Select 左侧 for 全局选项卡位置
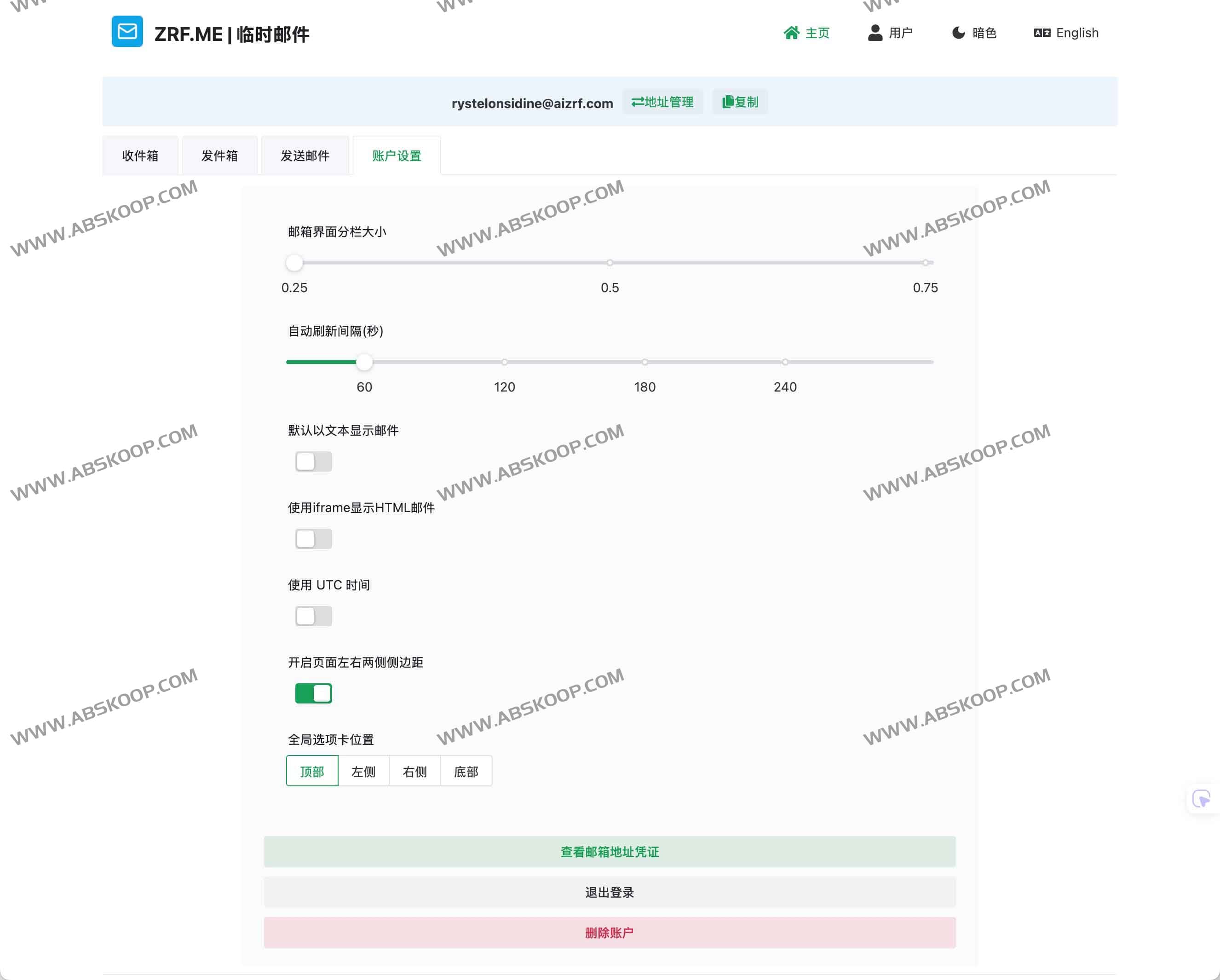 click(363, 771)
